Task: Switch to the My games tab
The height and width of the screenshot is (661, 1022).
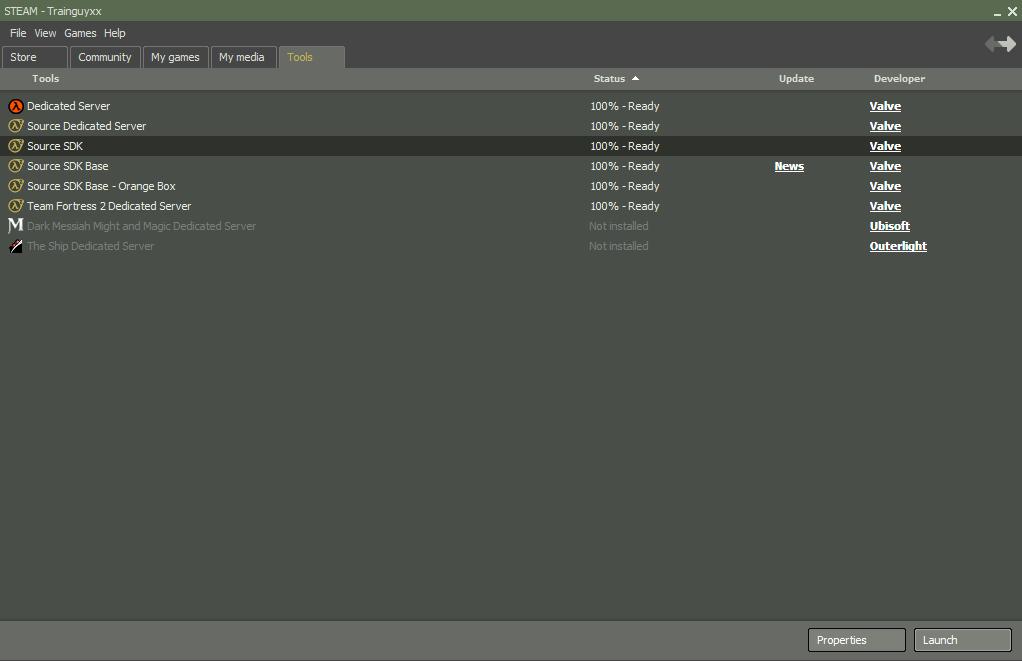Action: pos(175,57)
